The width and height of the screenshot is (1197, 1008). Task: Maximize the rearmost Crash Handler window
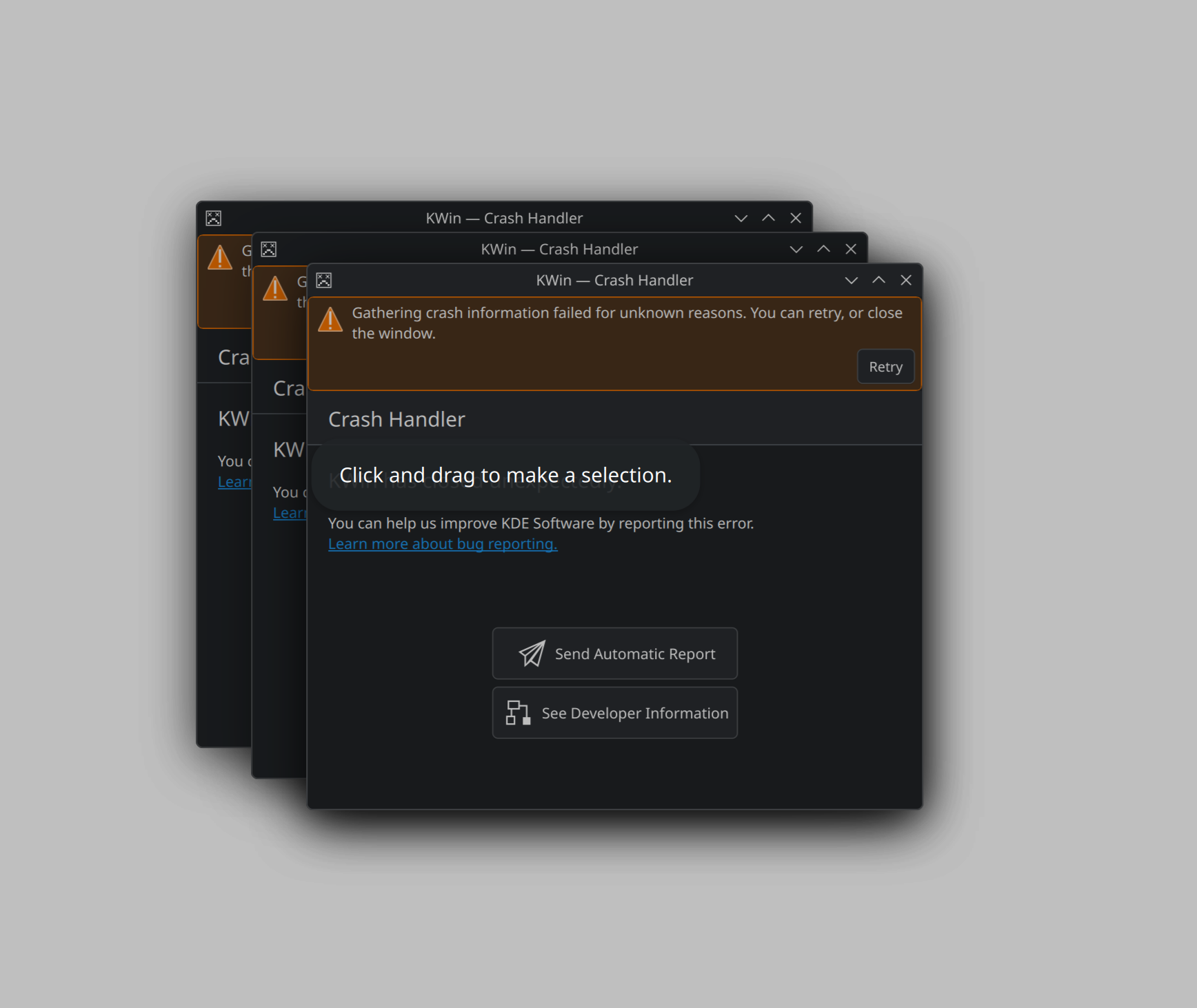pyautogui.click(x=769, y=219)
